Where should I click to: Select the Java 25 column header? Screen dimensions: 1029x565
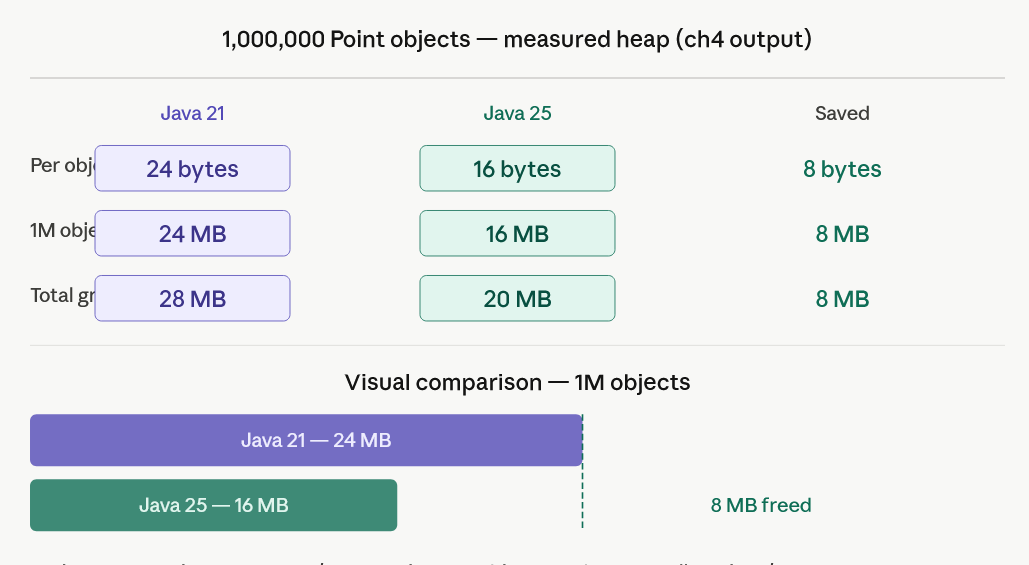tap(517, 114)
